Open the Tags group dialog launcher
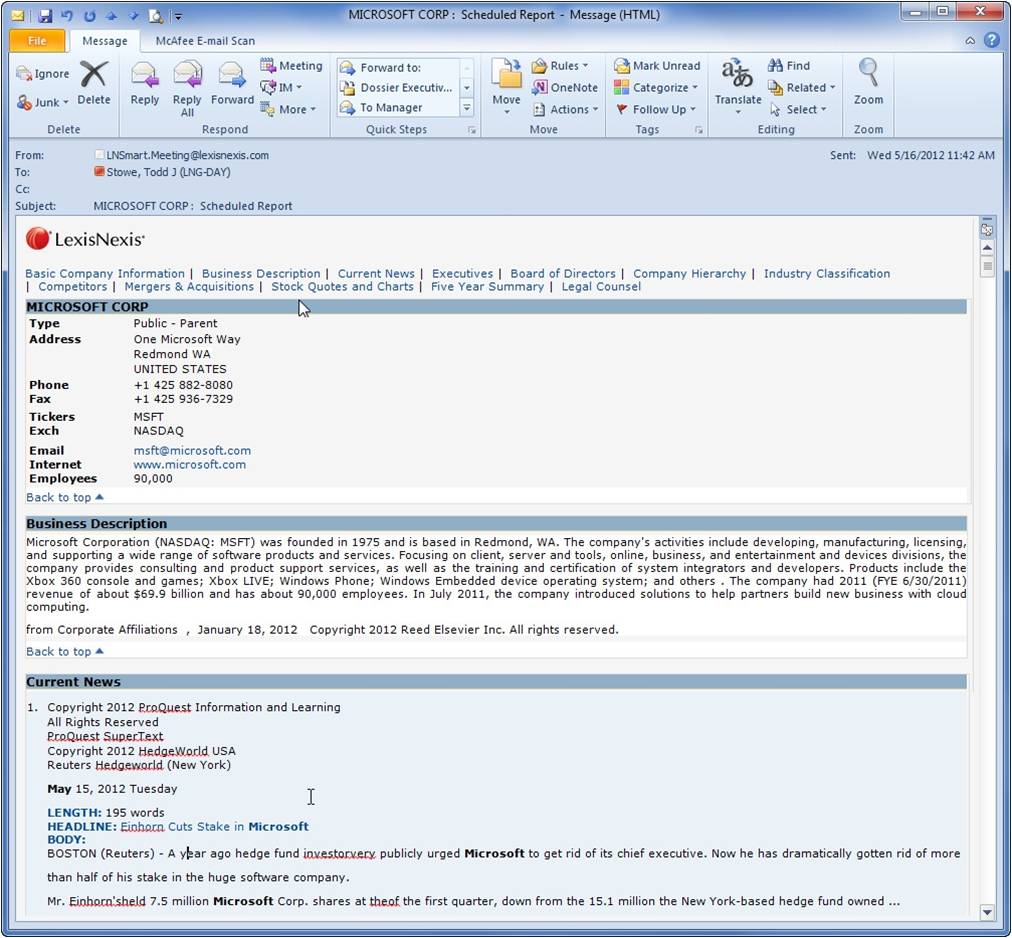The height and width of the screenshot is (938, 1012). tap(698, 130)
